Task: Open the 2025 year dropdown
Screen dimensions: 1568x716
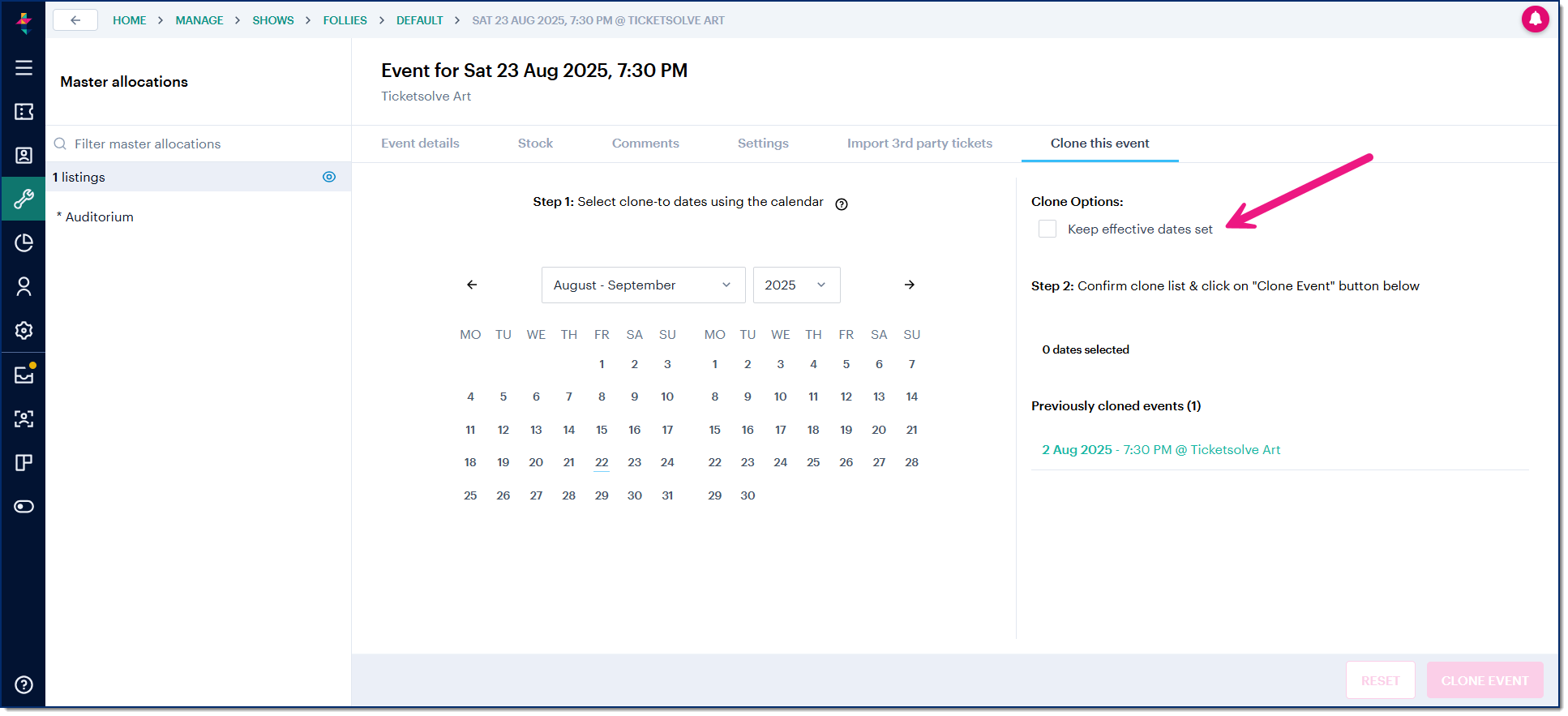Action: 796,285
